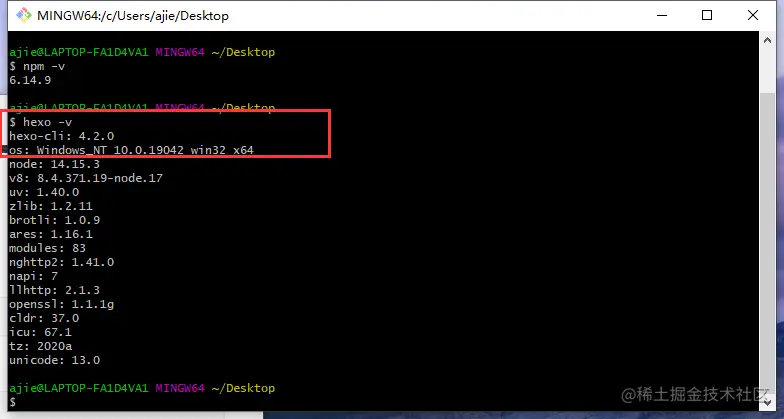Click the 'cldr: 37.0' line
Viewport: 784px width, 419px height.
click(44, 318)
